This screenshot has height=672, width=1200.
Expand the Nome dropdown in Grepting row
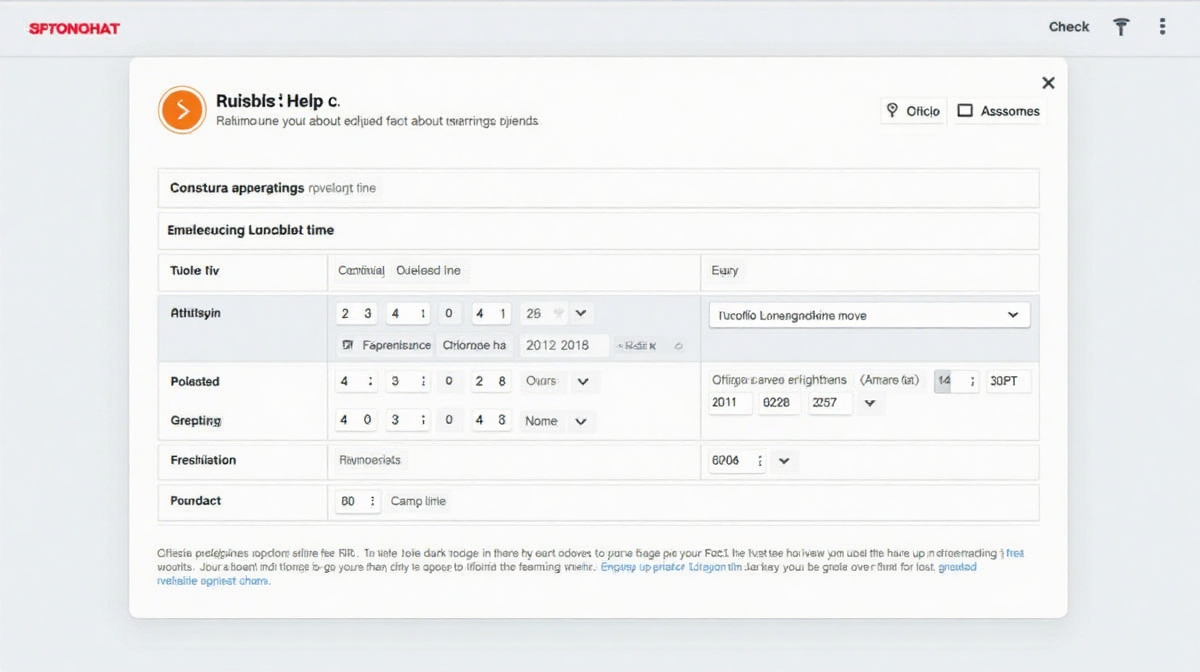click(x=580, y=421)
